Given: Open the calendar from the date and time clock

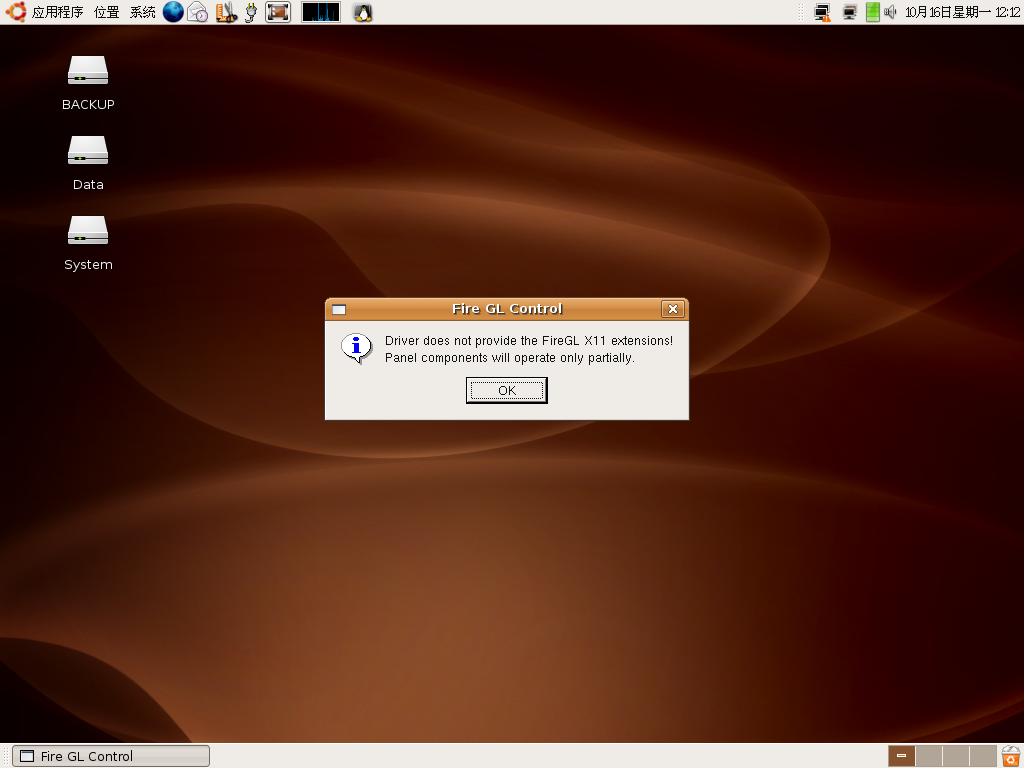Looking at the screenshot, I should pos(962,12).
